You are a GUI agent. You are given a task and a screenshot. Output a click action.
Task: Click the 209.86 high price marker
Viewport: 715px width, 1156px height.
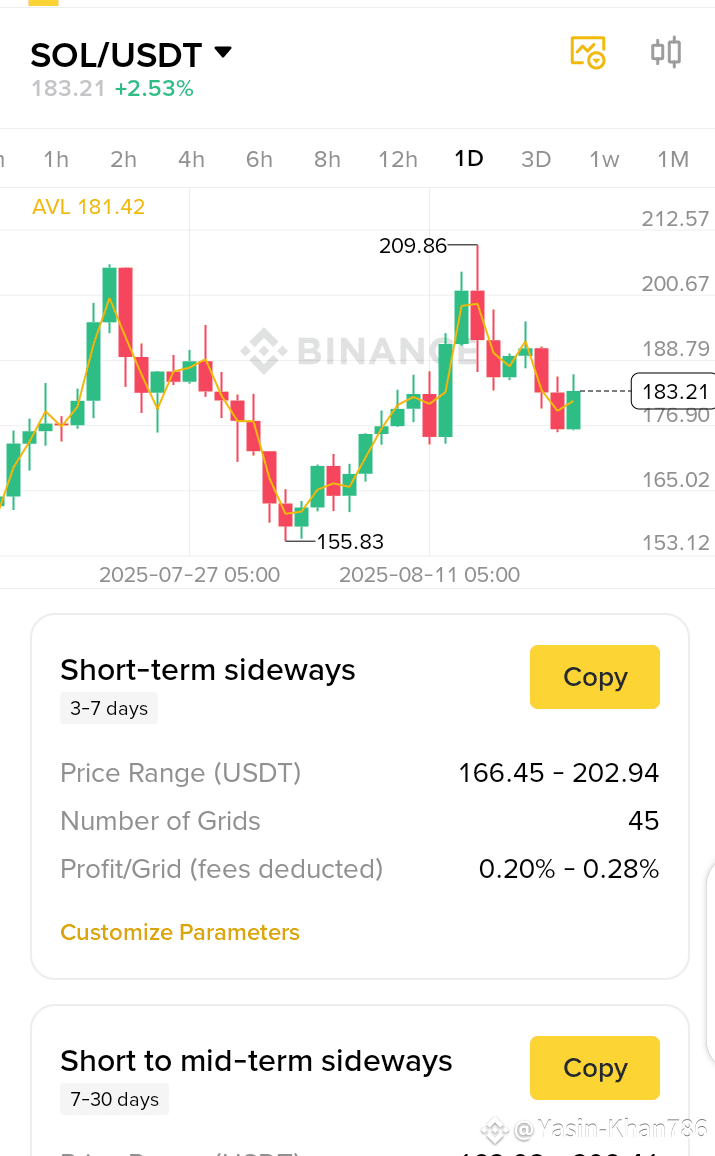coord(413,245)
